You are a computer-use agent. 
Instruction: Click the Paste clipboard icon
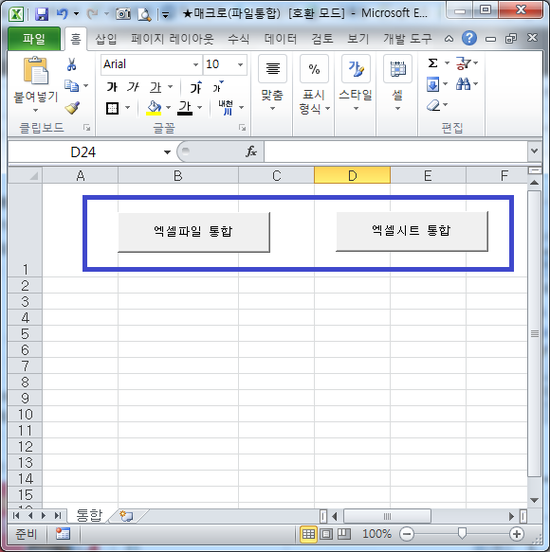36,71
